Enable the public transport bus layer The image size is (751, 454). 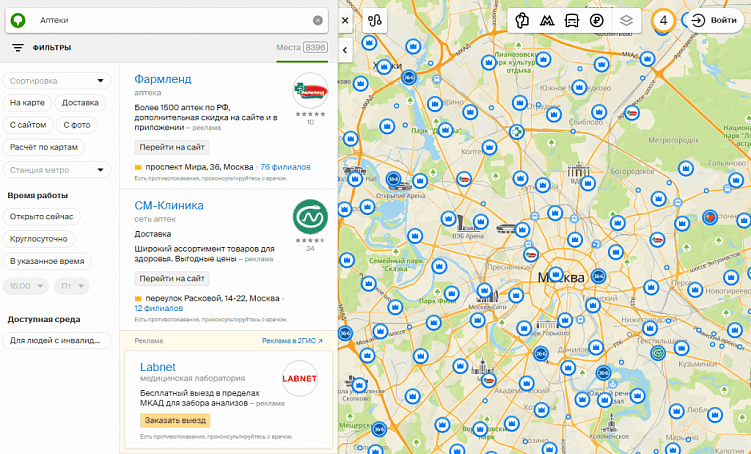click(x=572, y=21)
